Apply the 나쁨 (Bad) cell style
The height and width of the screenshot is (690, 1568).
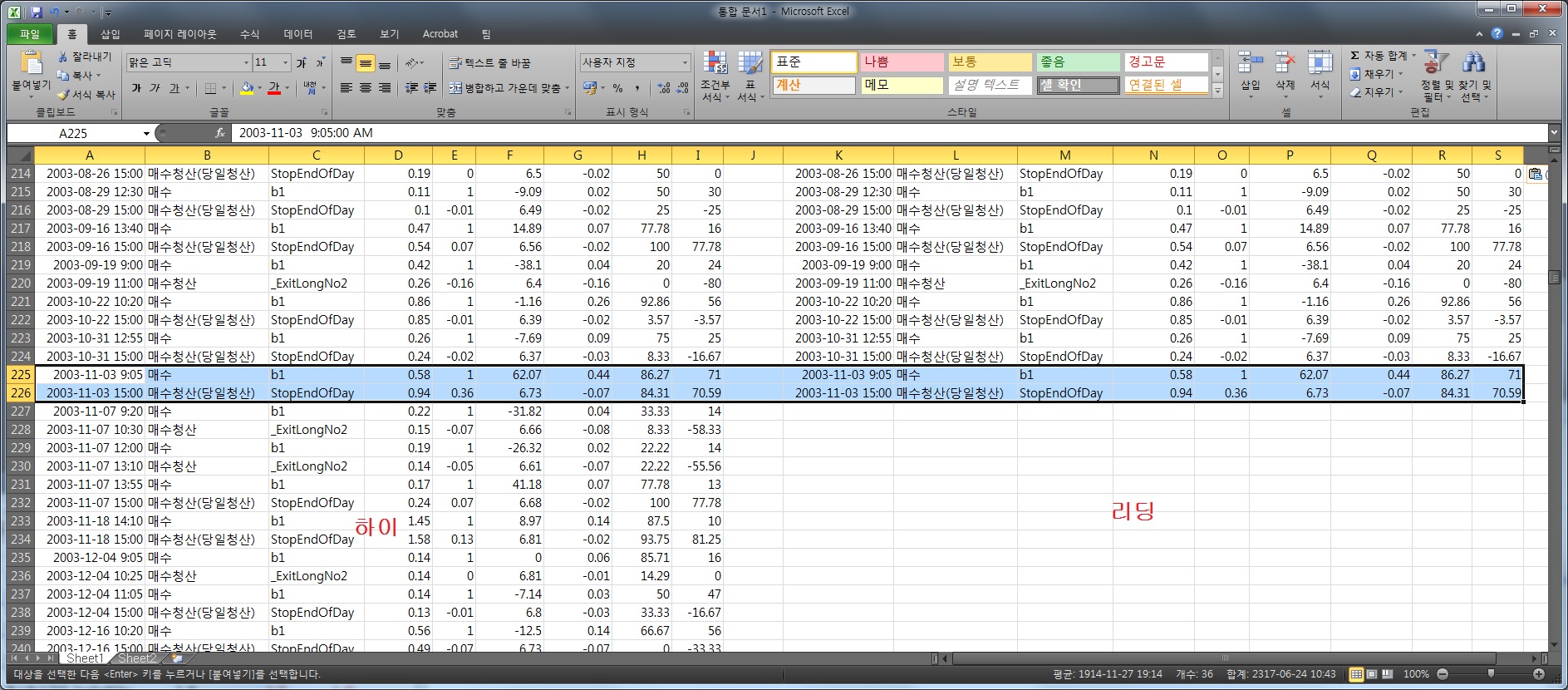(901, 62)
